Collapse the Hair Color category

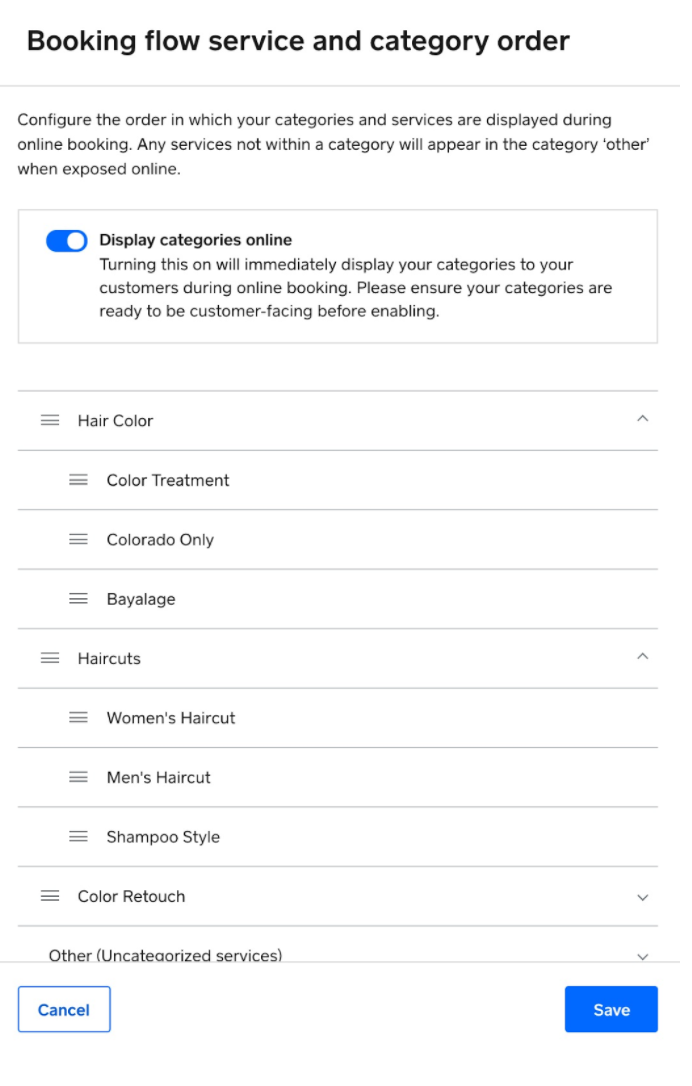click(x=643, y=419)
